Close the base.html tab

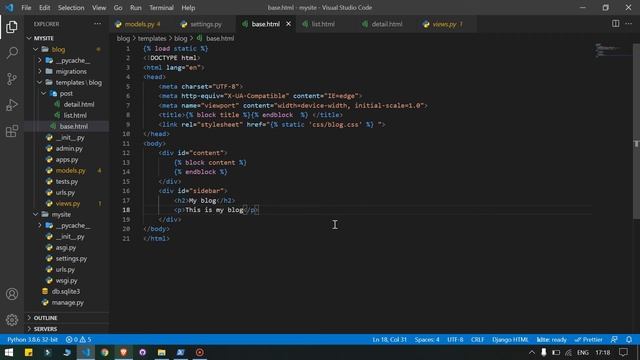288,24
